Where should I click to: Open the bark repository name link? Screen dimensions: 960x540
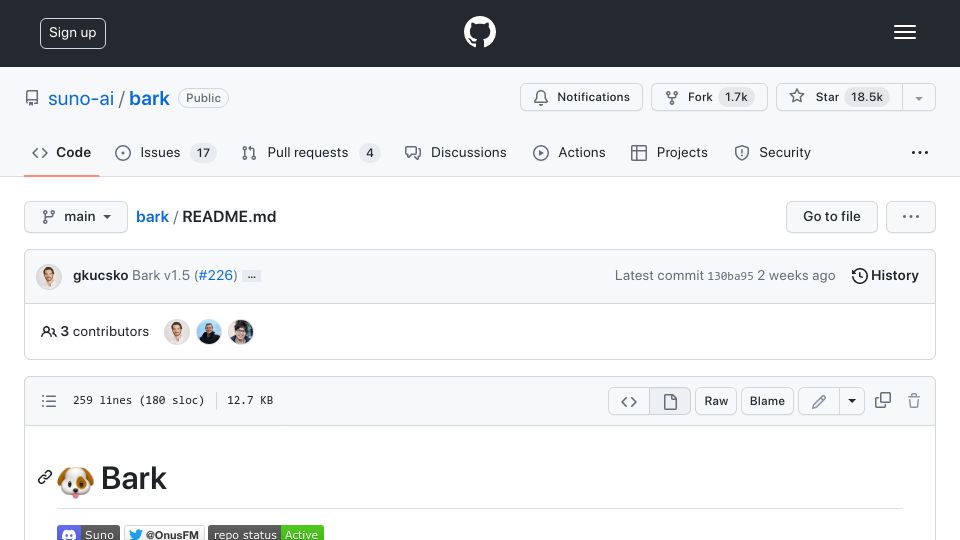(x=149, y=98)
